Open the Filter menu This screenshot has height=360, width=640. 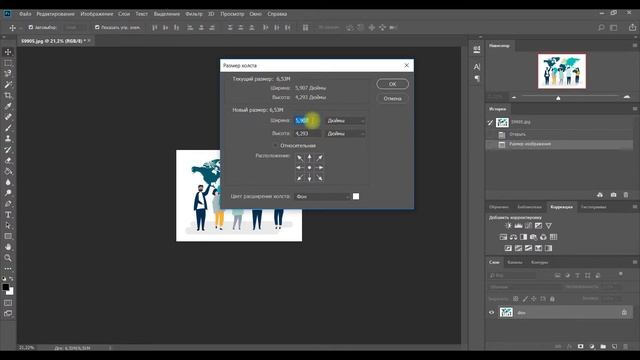pos(193,14)
